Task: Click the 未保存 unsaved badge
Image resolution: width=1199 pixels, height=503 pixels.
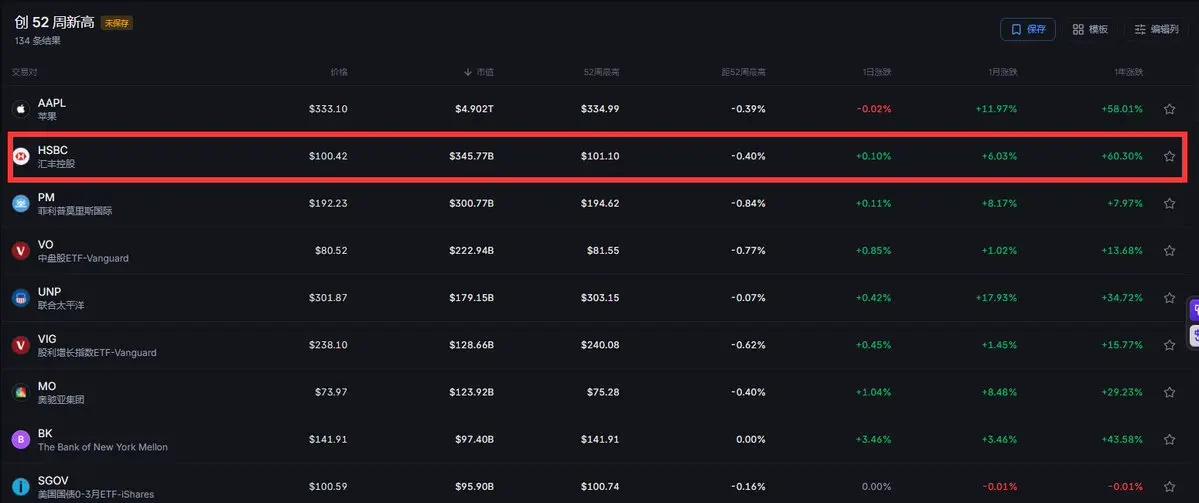Action: [117, 23]
